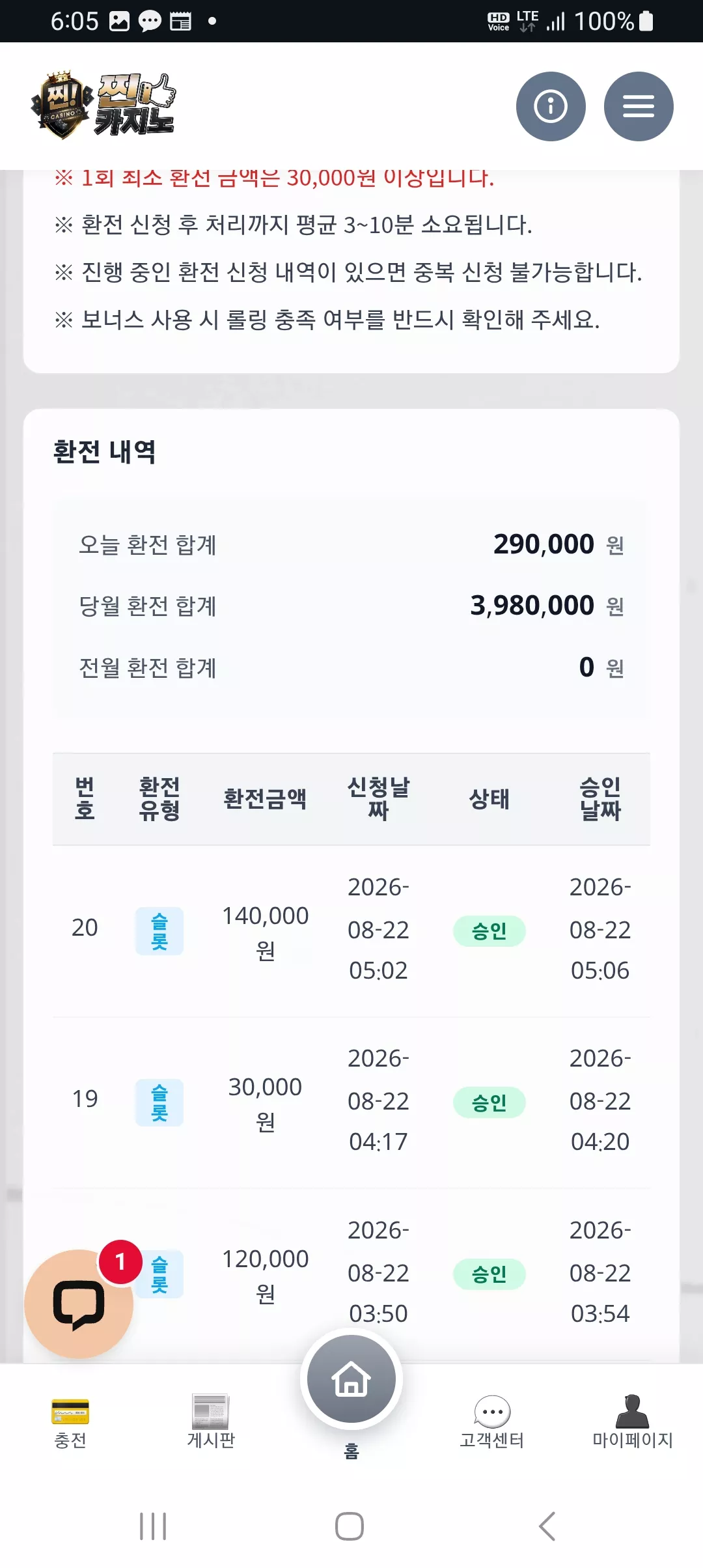This screenshot has height=1568, width=703.
Task: Tap Android back navigation arrow
Action: pyautogui.click(x=547, y=1526)
